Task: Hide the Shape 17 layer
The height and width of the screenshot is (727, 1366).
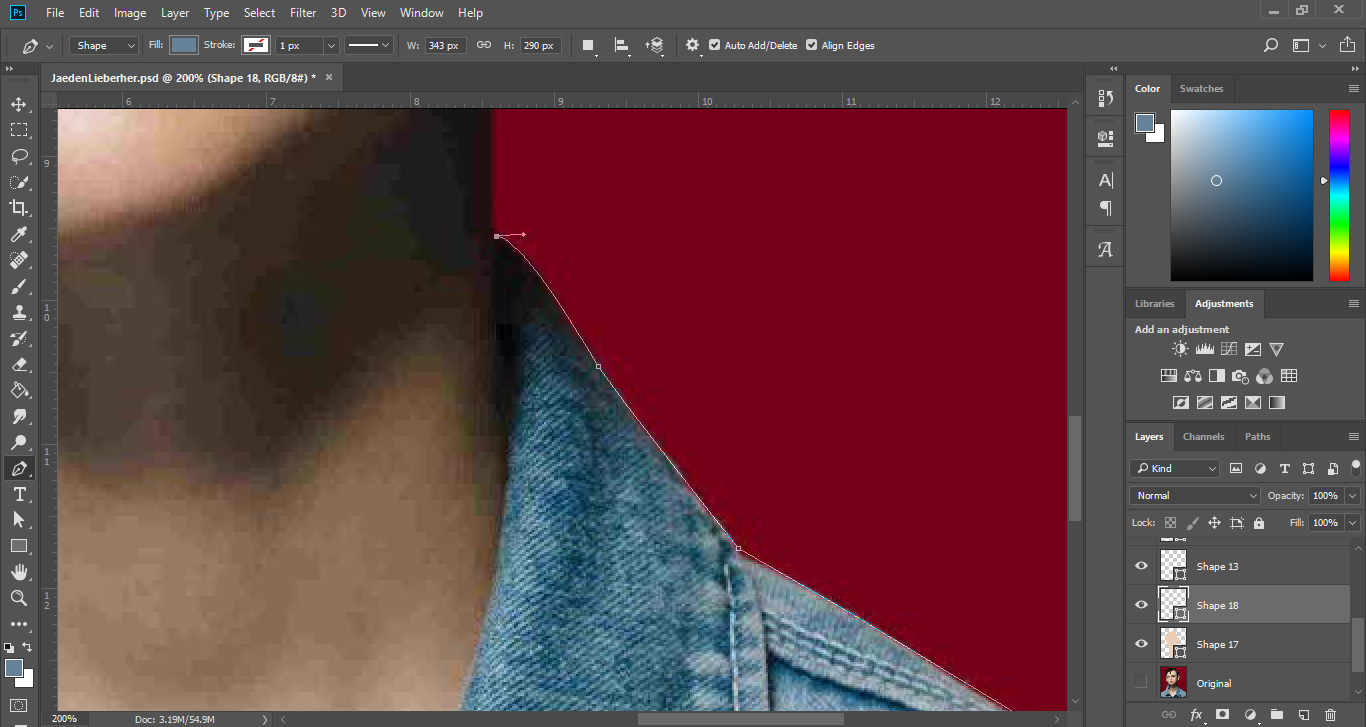Action: coord(1141,644)
